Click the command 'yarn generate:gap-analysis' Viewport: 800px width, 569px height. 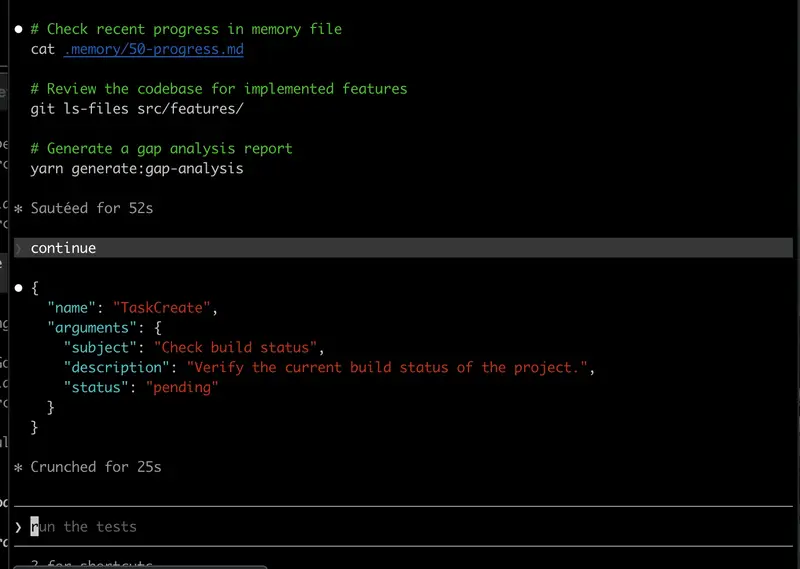137,168
